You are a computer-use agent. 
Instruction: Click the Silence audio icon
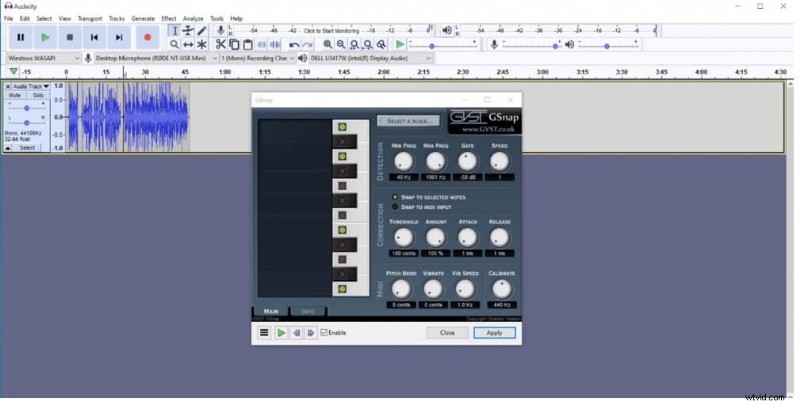click(276, 44)
